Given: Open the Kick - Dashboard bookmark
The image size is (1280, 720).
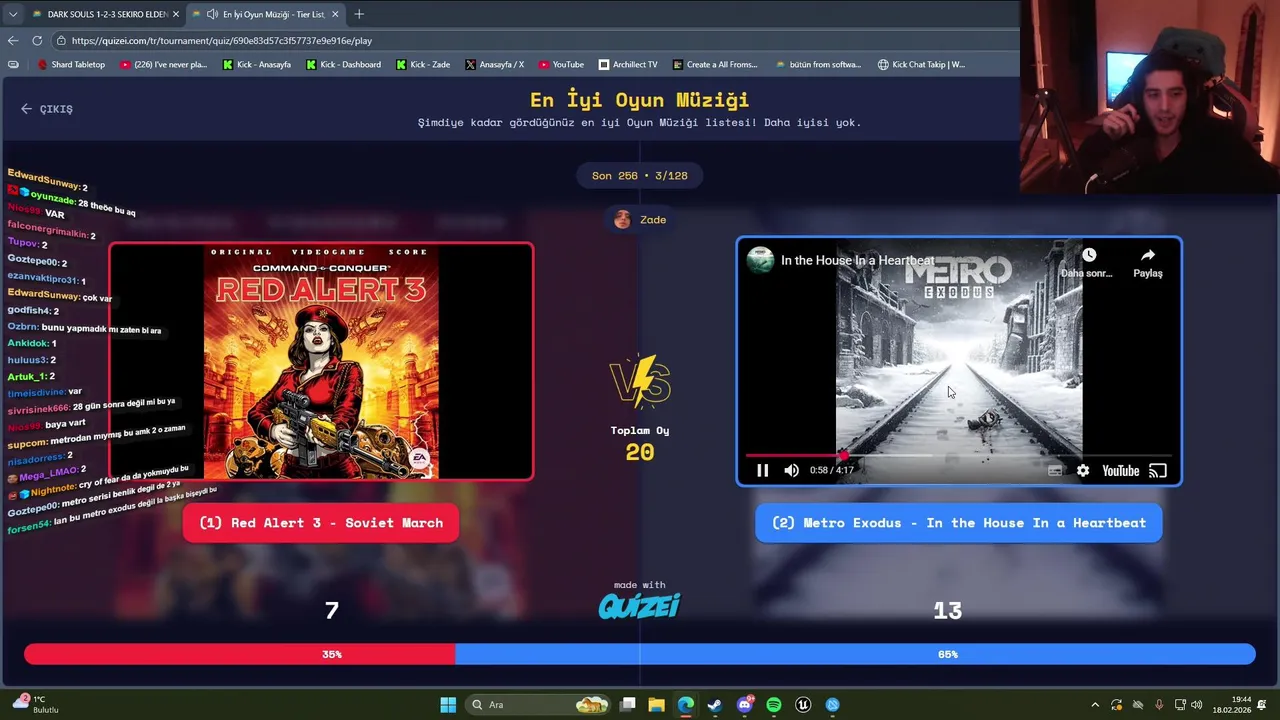Looking at the screenshot, I should click(x=343, y=65).
